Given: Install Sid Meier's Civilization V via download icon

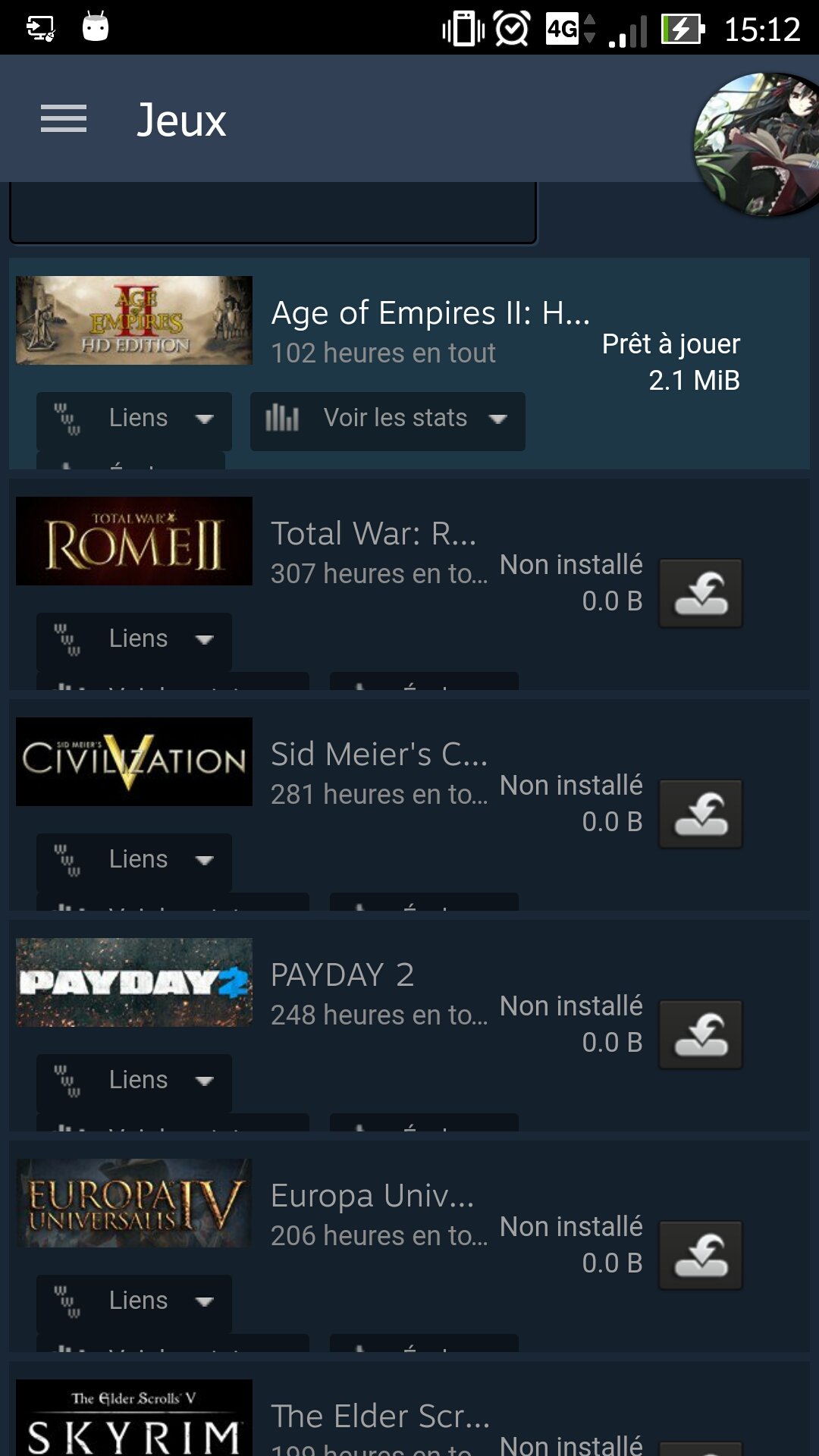Looking at the screenshot, I should click(701, 814).
